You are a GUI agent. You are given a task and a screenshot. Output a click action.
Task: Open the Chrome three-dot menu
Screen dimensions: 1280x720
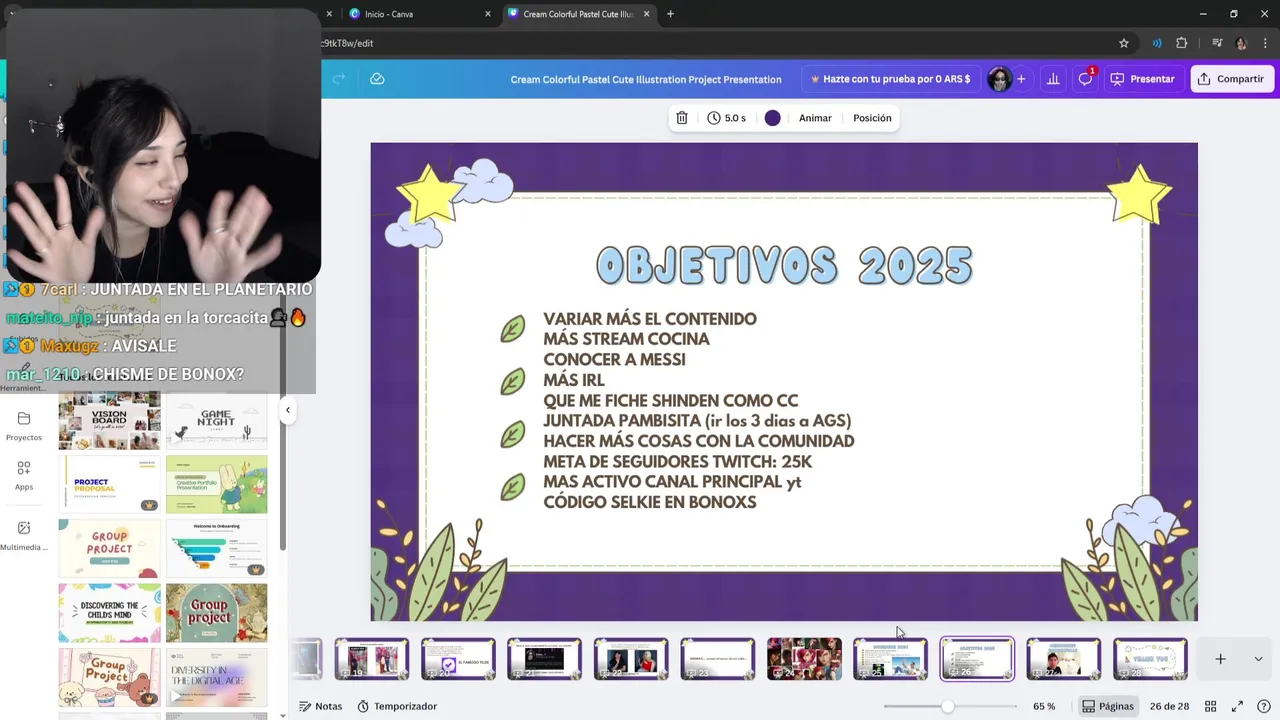click(1266, 43)
